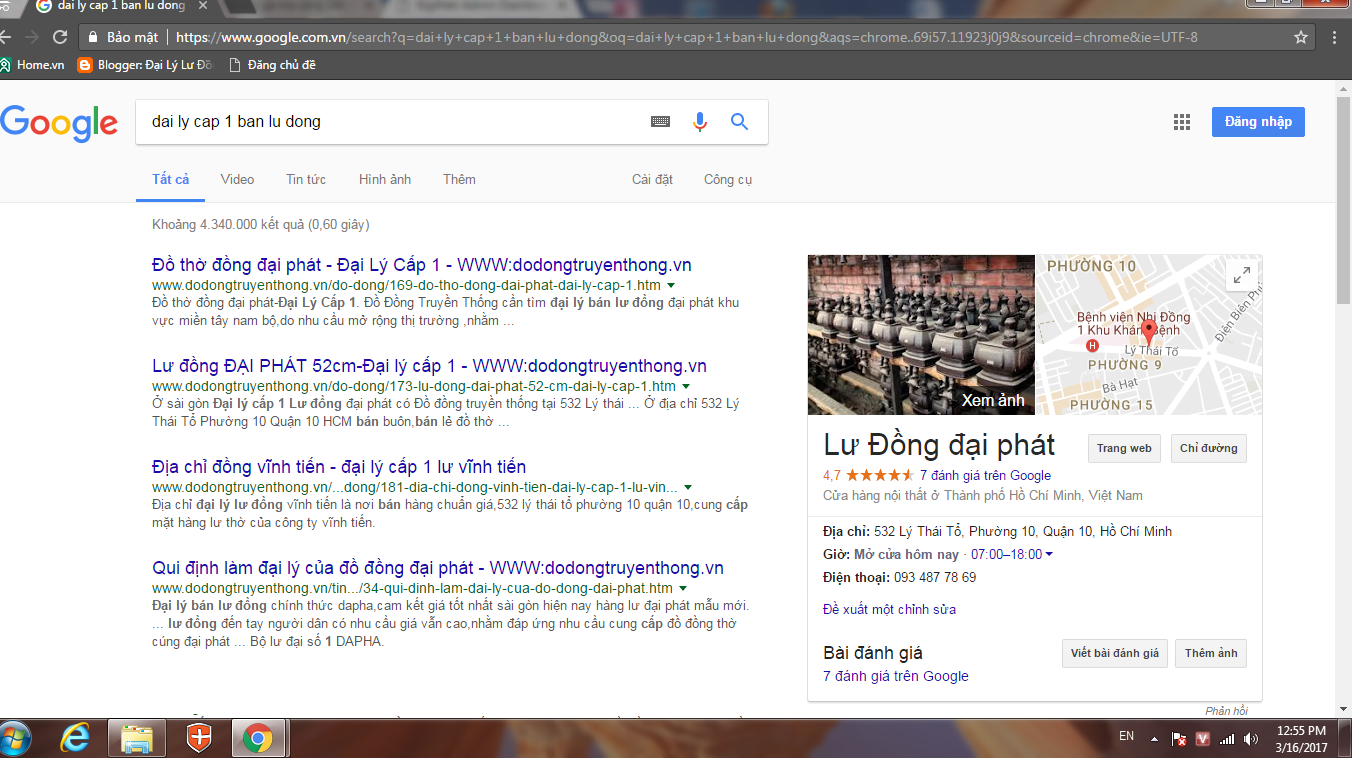The image size is (1366, 768).
Task: Go forward with the browser arrow
Action: (31, 37)
